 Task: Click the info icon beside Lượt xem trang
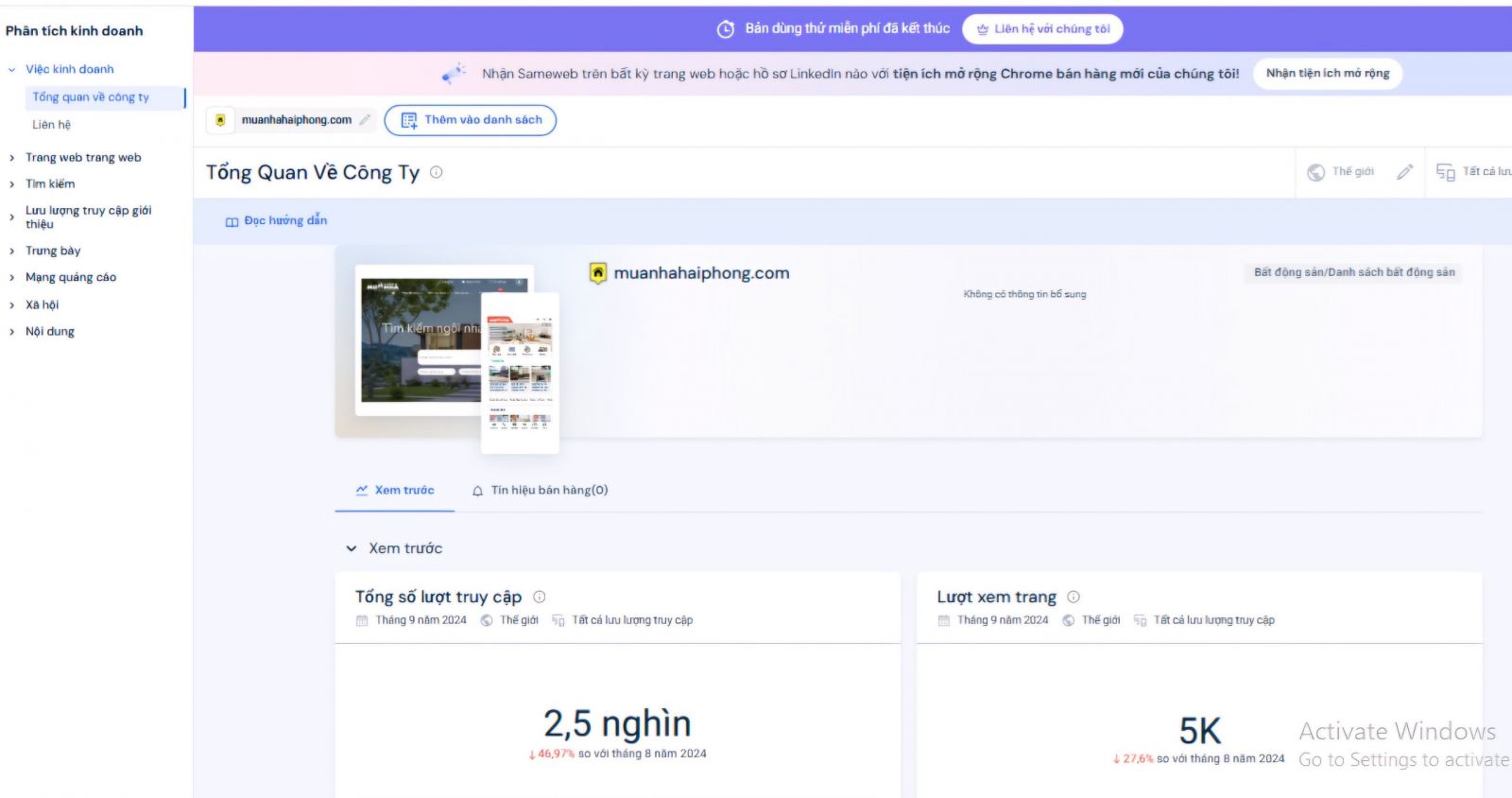(x=1074, y=597)
